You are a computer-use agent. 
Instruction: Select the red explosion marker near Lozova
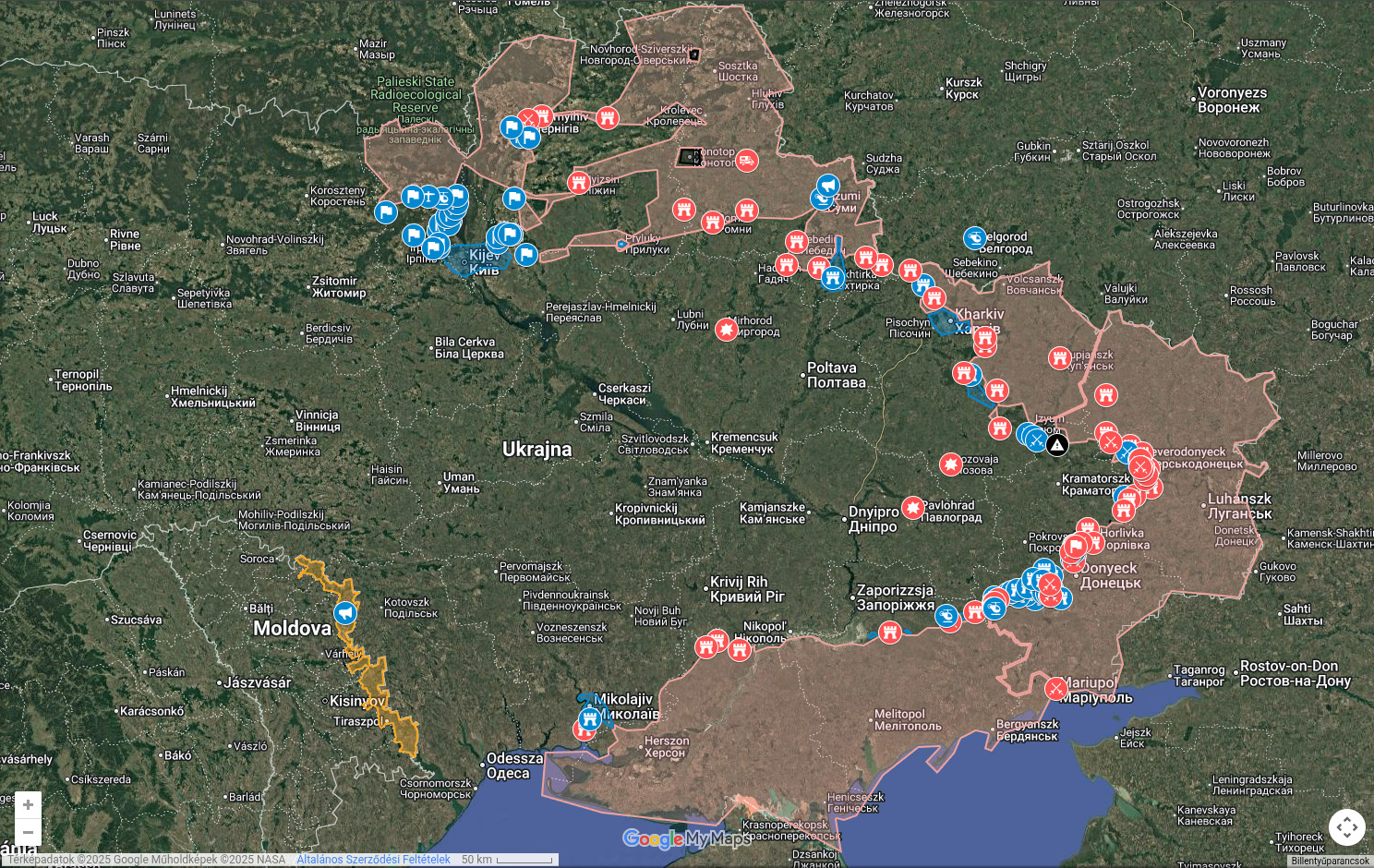[951, 464]
